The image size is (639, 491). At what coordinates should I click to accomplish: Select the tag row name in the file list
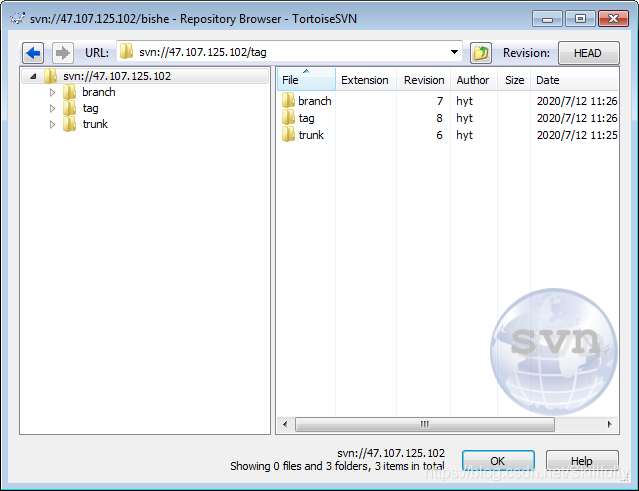tap(306, 118)
